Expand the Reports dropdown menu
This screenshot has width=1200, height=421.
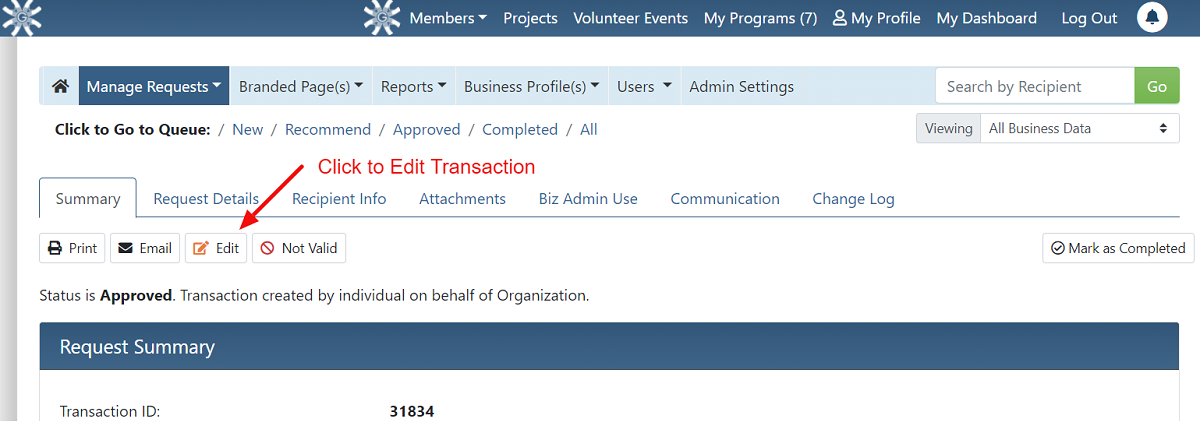point(413,86)
